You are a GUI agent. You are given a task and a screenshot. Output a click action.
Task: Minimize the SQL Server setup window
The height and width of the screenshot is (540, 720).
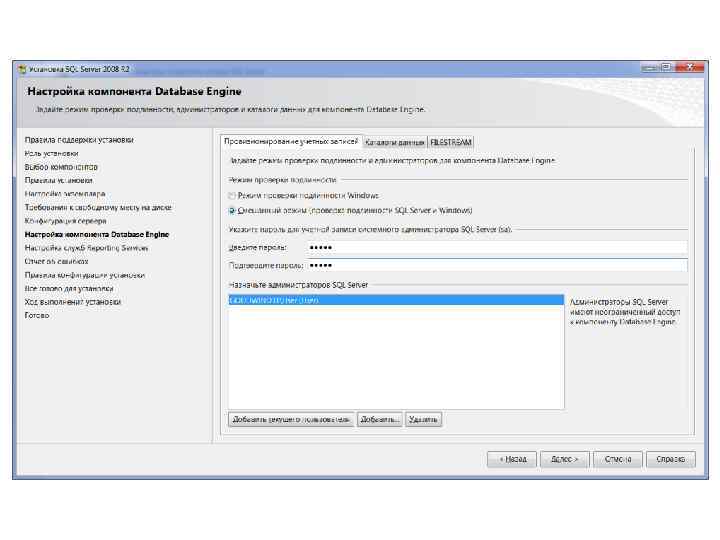tap(649, 68)
